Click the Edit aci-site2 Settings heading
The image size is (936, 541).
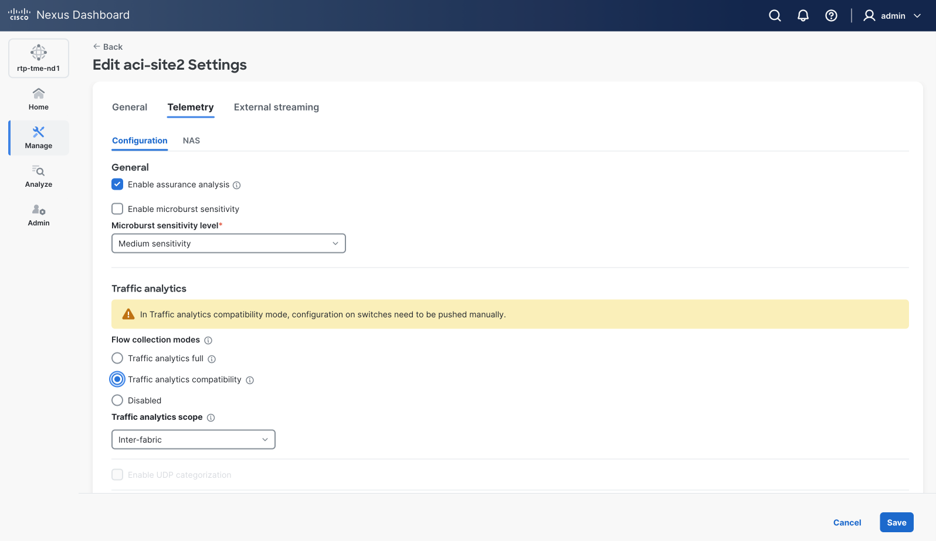[170, 64]
